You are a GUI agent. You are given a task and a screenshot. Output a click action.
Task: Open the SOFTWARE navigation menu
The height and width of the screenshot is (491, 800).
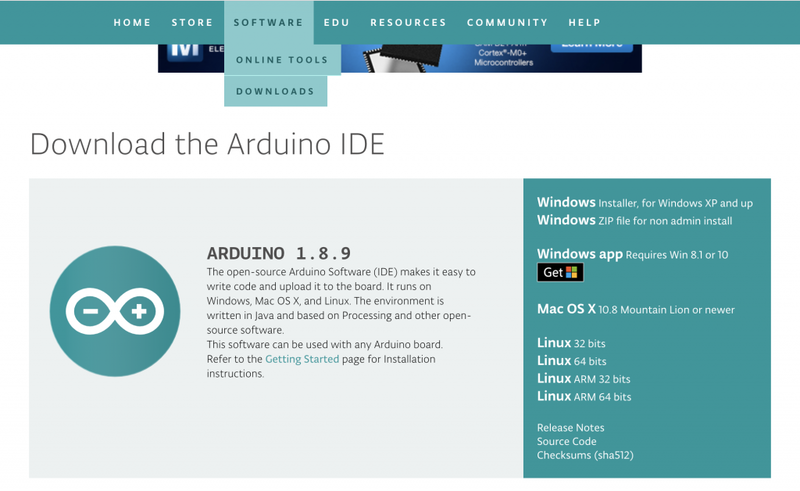click(268, 22)
